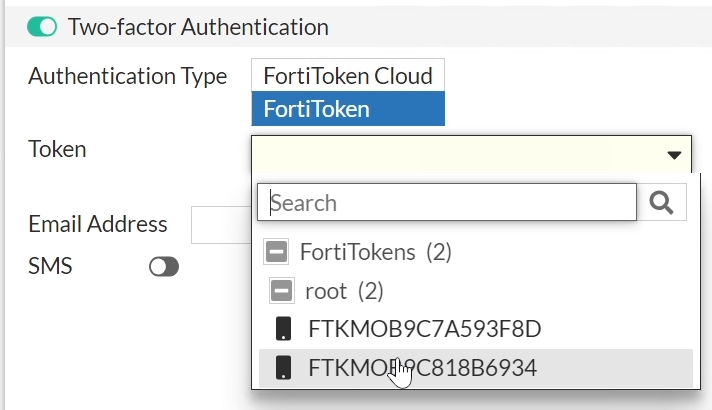Click phone icon beside FTKMOB9C818B6934
Image resolution: width=712 pixels, height=410 pixels.
[x=284, y=367]
